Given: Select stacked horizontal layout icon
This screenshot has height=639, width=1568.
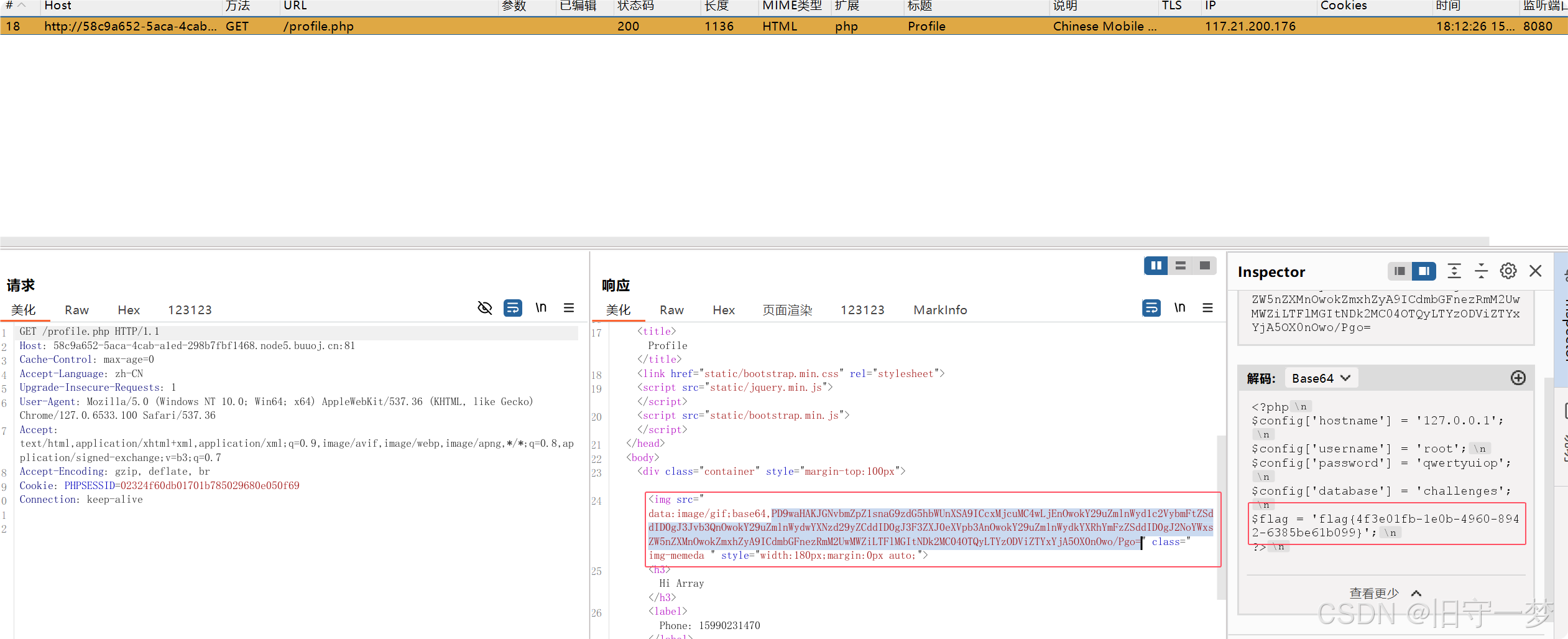Looking at the screenshot, I should point(1180,266).
